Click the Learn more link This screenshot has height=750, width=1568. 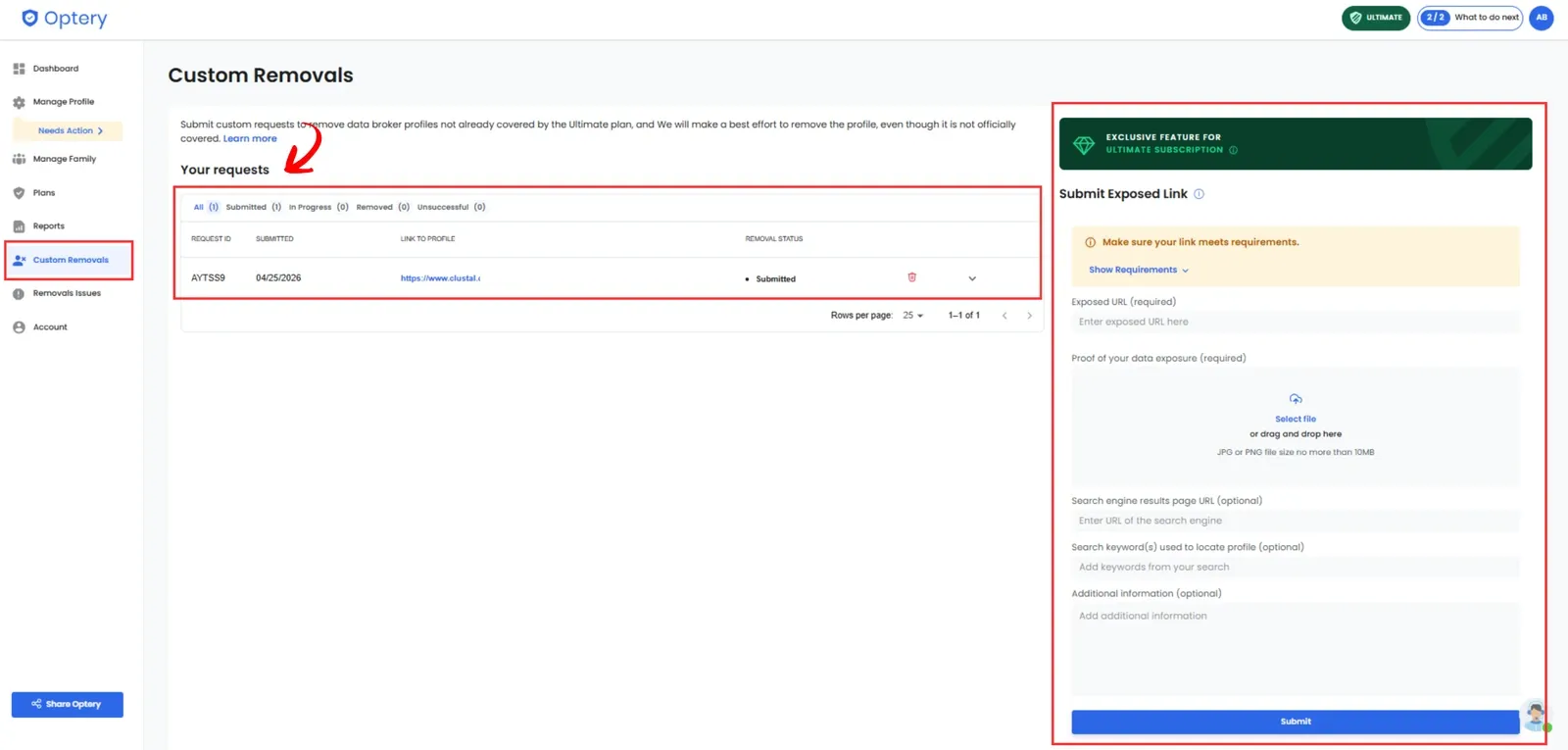pyautogui.click(x=250, y=138)
